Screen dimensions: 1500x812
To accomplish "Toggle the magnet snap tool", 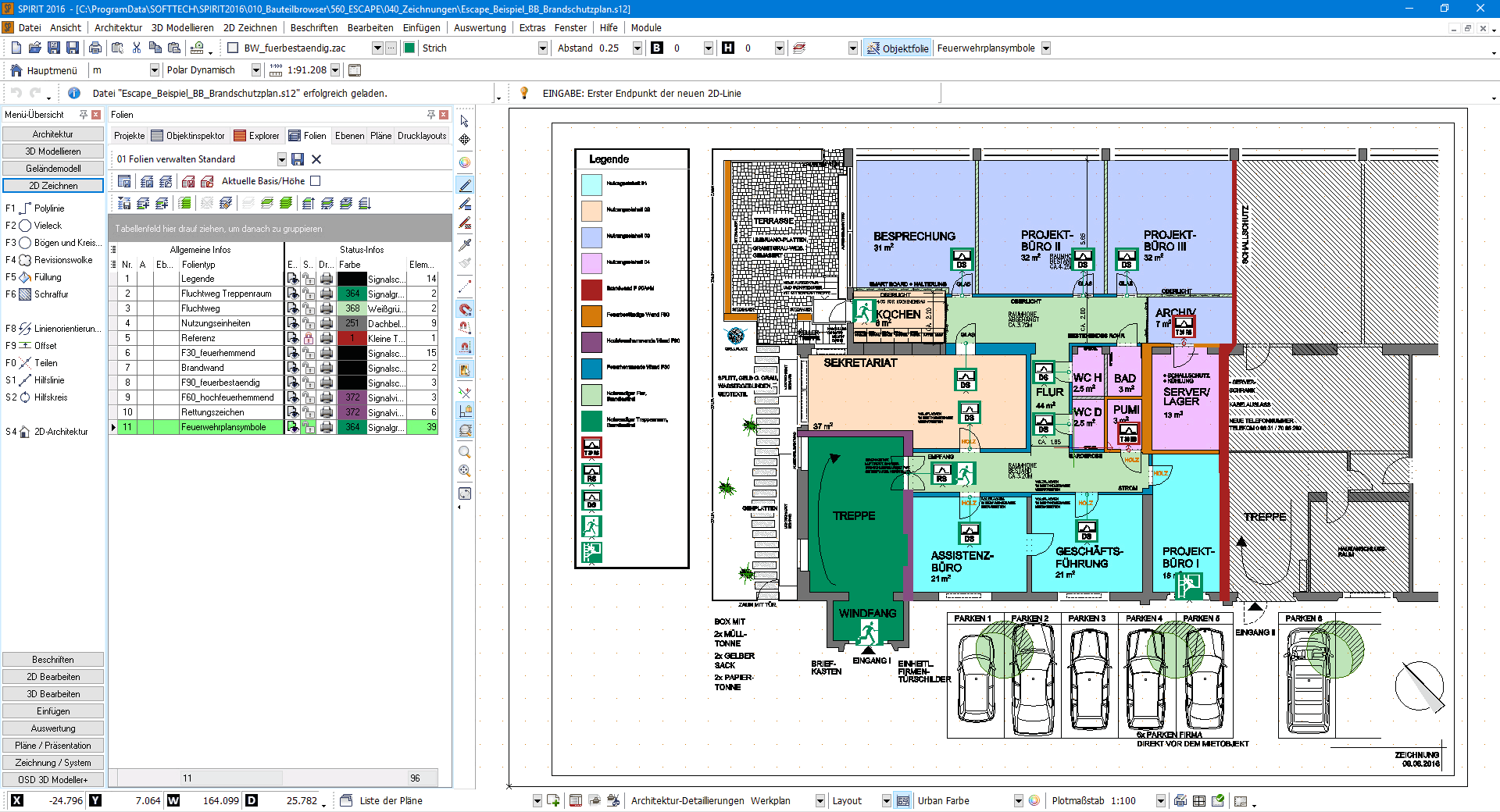I will point(465,310).
